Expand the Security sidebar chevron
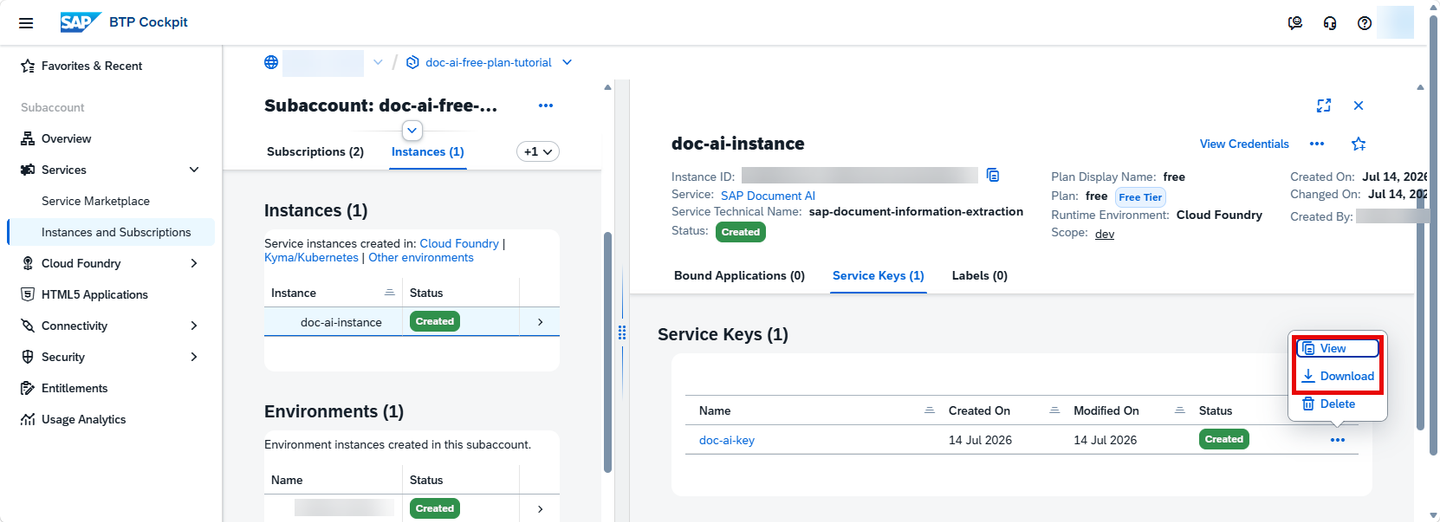 pyautogui.click(x=194, y=357)
